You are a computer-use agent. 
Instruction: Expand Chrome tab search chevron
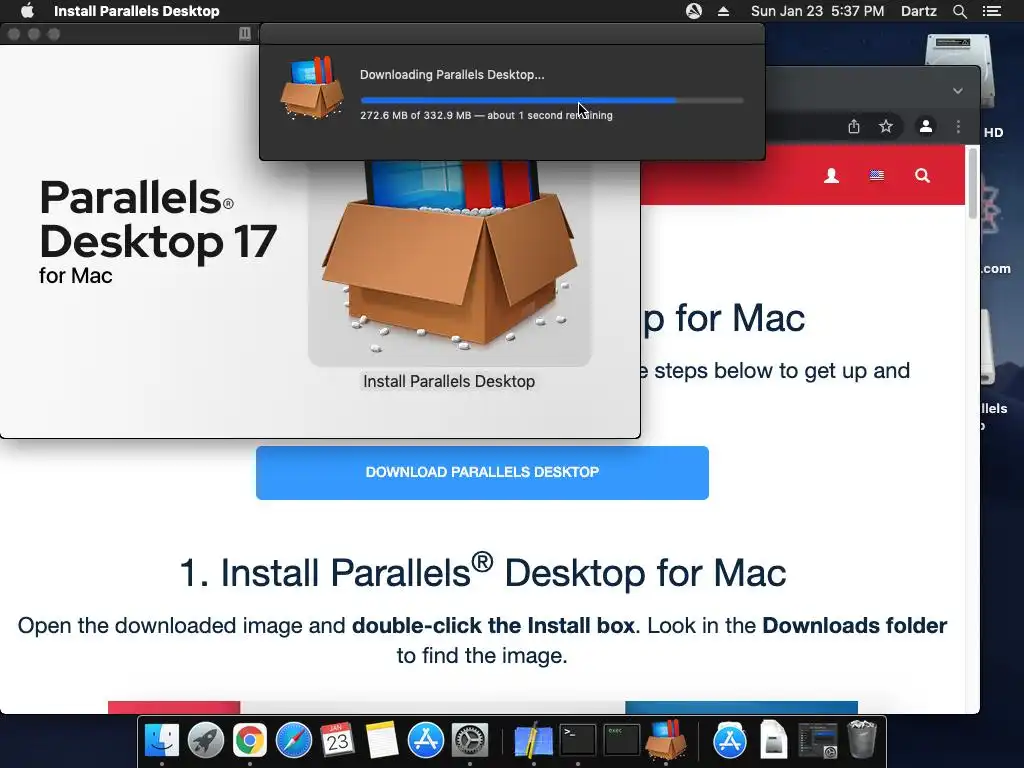tap(957, 91)
